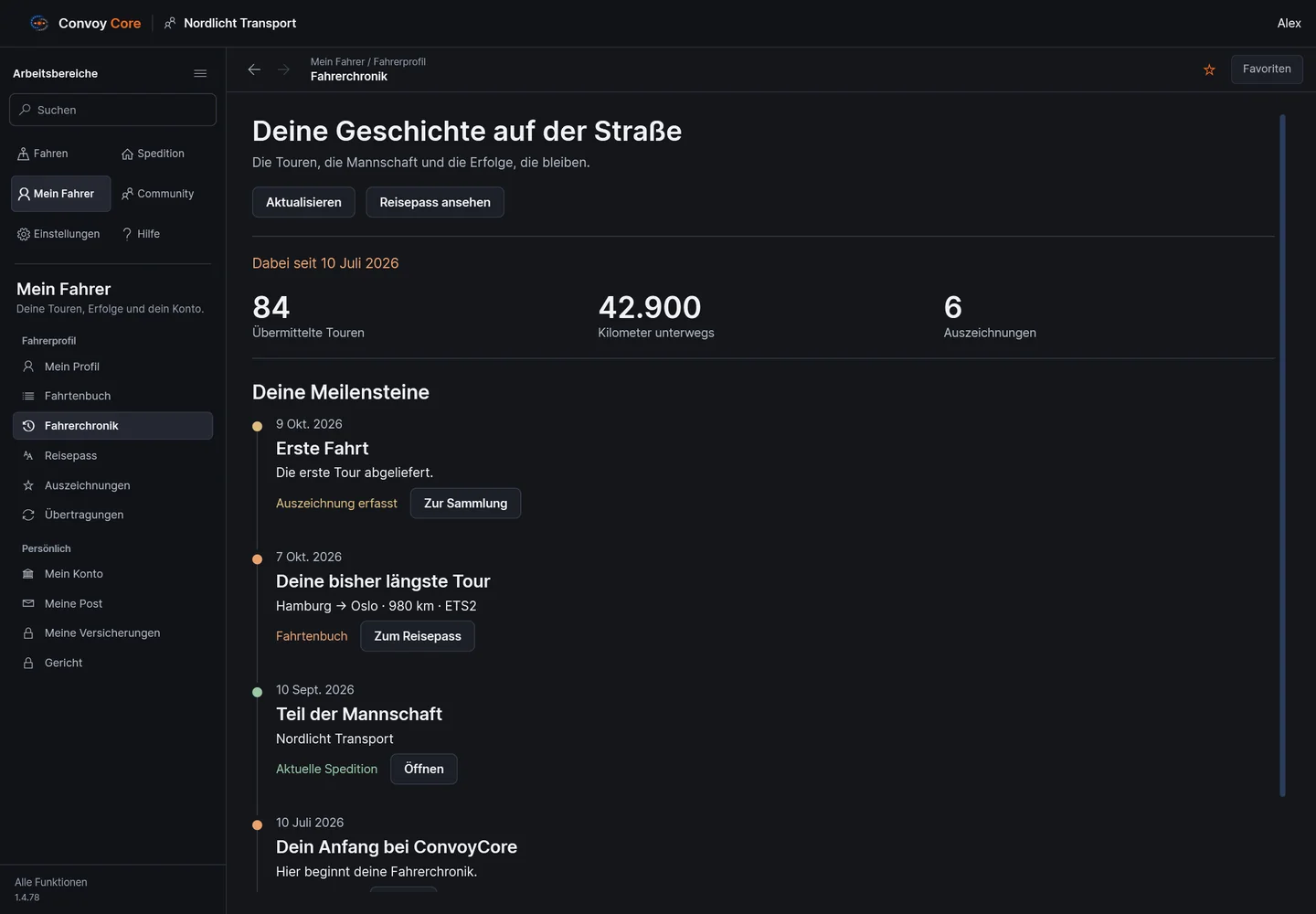Go forward with the right arrow
This screenshot has width=1316, height=914.
[x=283, y=69]
